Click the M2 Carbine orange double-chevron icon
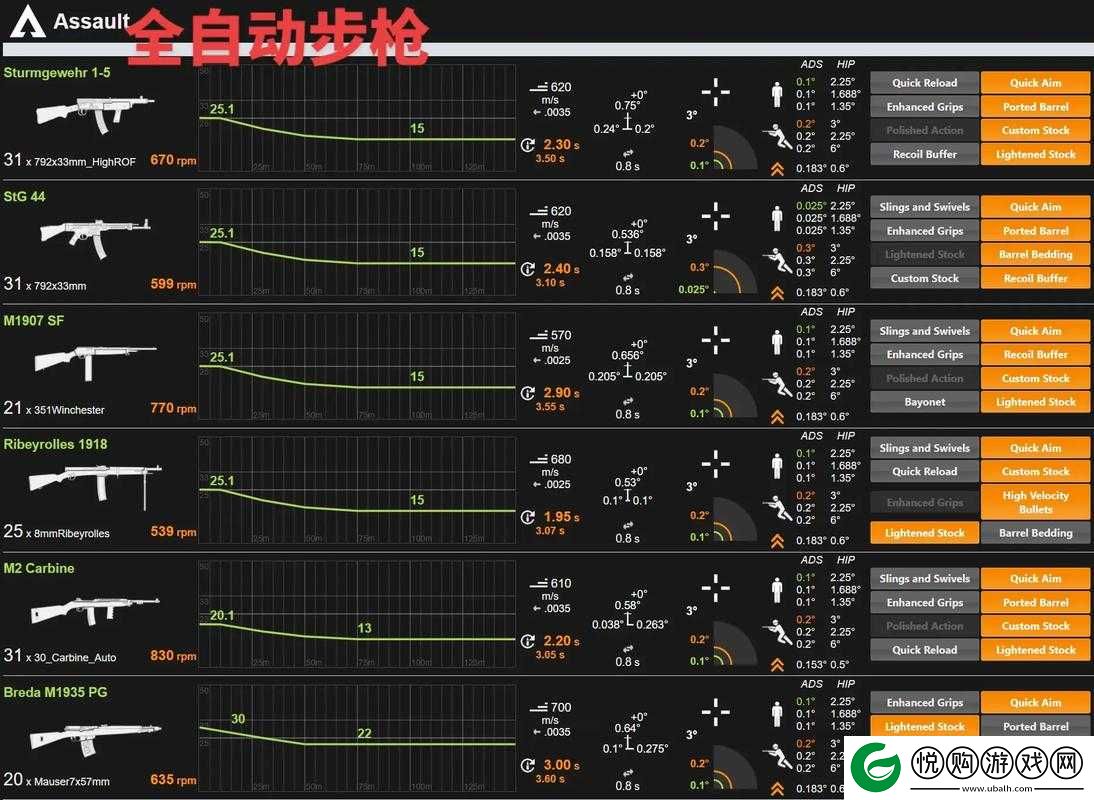This screenshot has height=800, width=1094. (777, 665)
